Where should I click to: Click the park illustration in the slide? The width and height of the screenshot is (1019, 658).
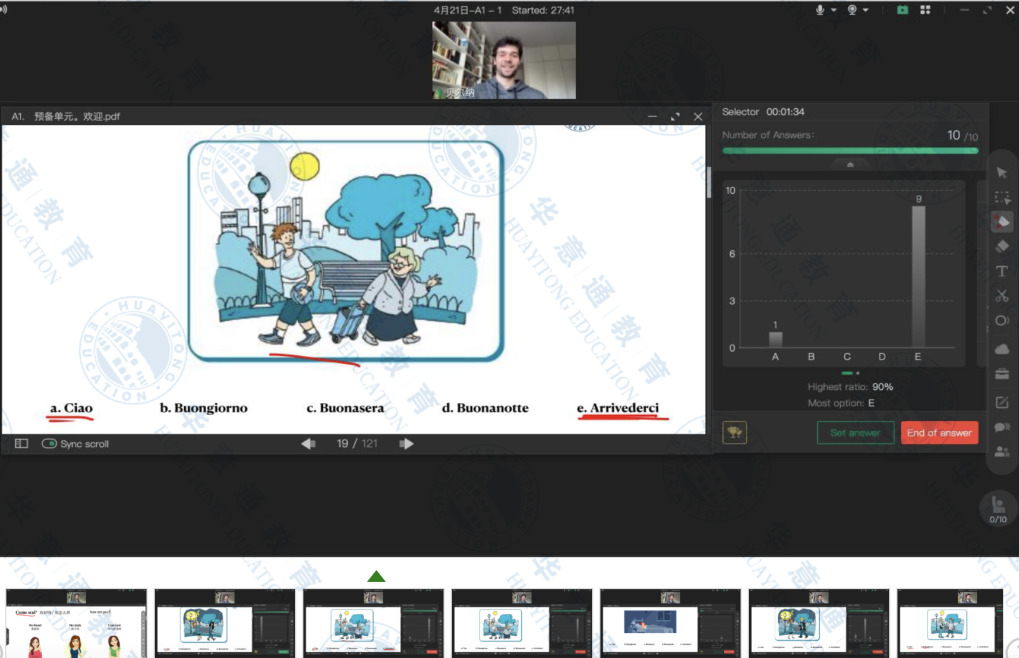[x=346, y=251]
